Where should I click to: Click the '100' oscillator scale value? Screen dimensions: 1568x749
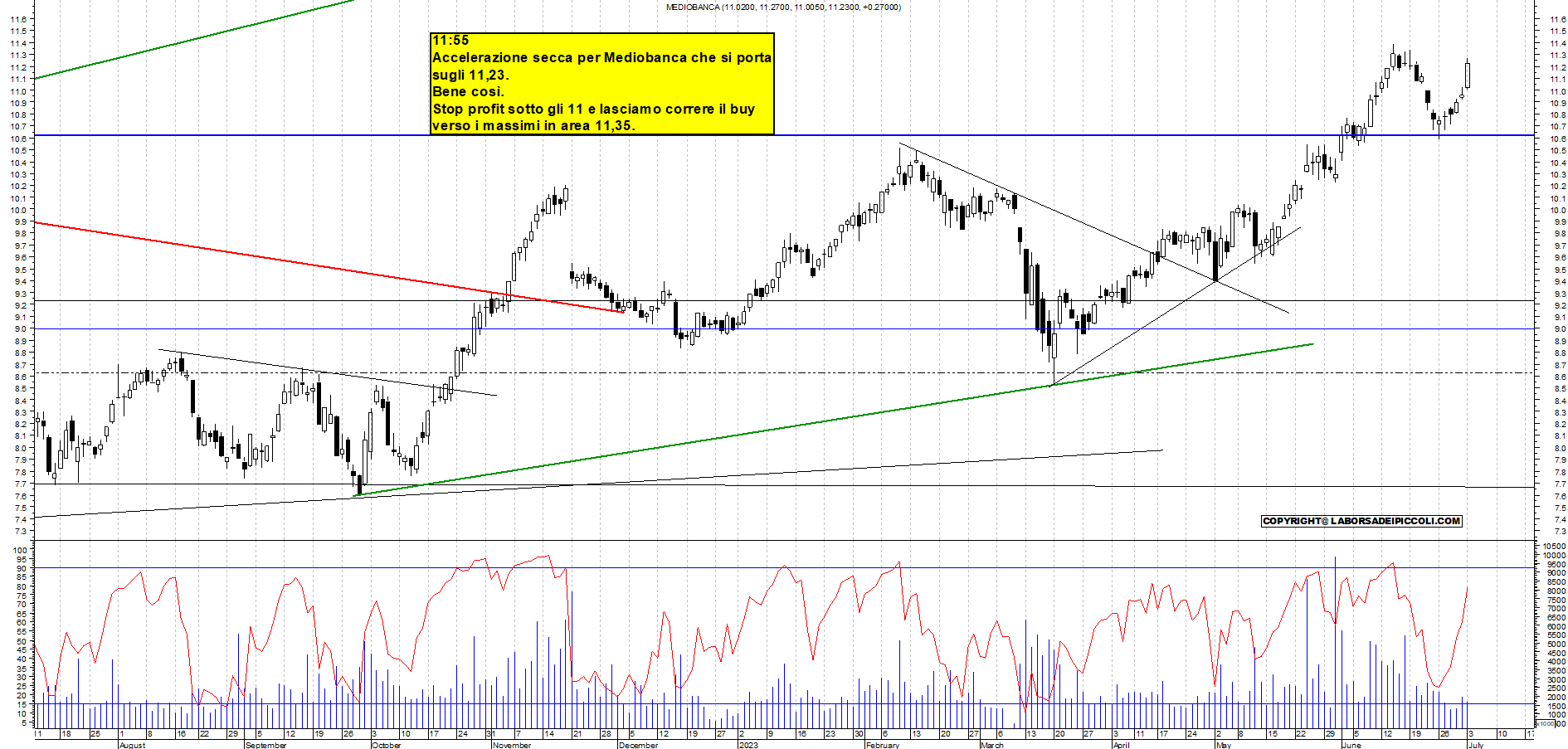point(18,550)
